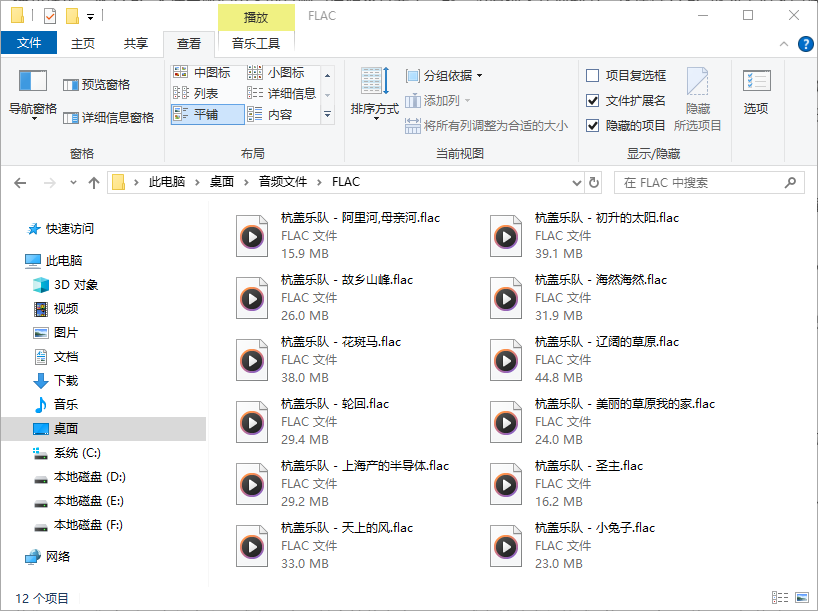This screenshot has height=611, width=818.
Task: Open the 播放 music tools tab
Action: [x=257, y=17]
